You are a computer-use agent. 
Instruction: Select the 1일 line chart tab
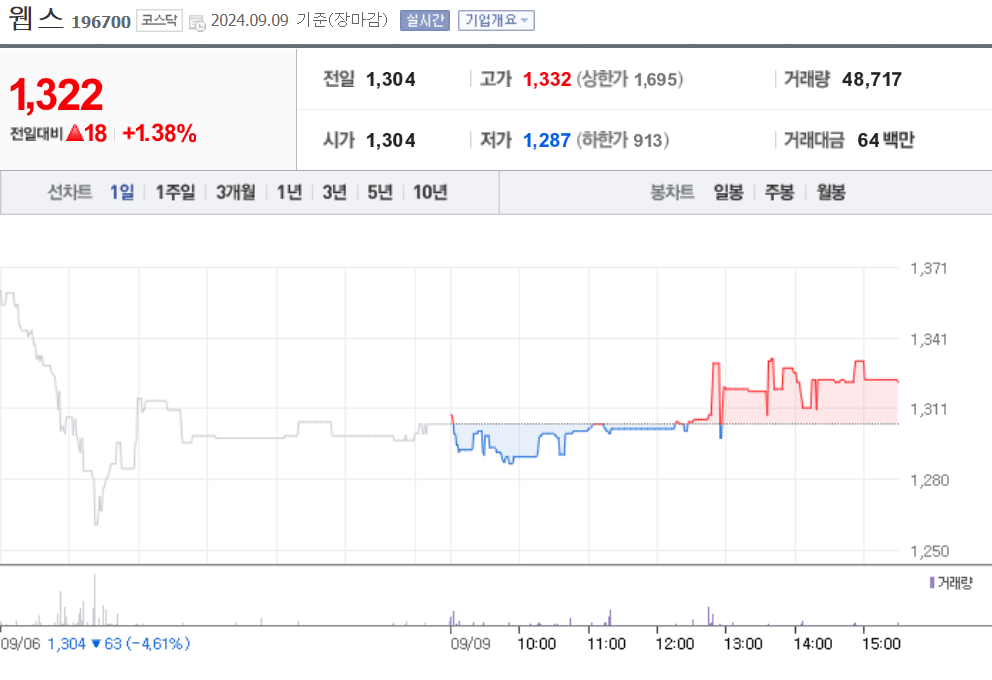point(122,192)
